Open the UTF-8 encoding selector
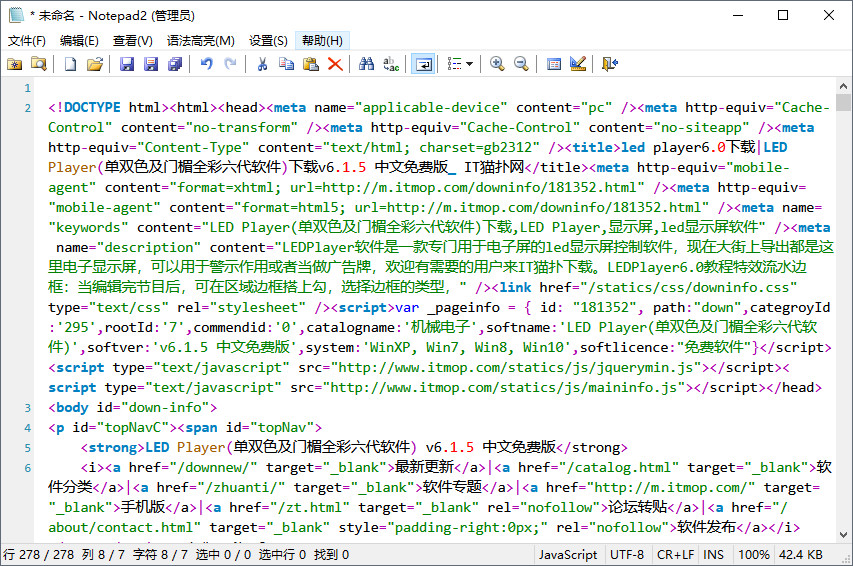 (x=627, y=554)
